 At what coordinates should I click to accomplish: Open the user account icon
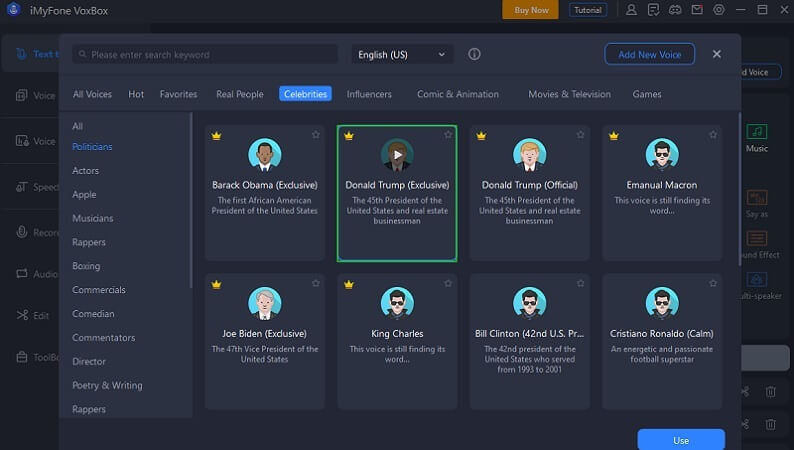[631, 10]
